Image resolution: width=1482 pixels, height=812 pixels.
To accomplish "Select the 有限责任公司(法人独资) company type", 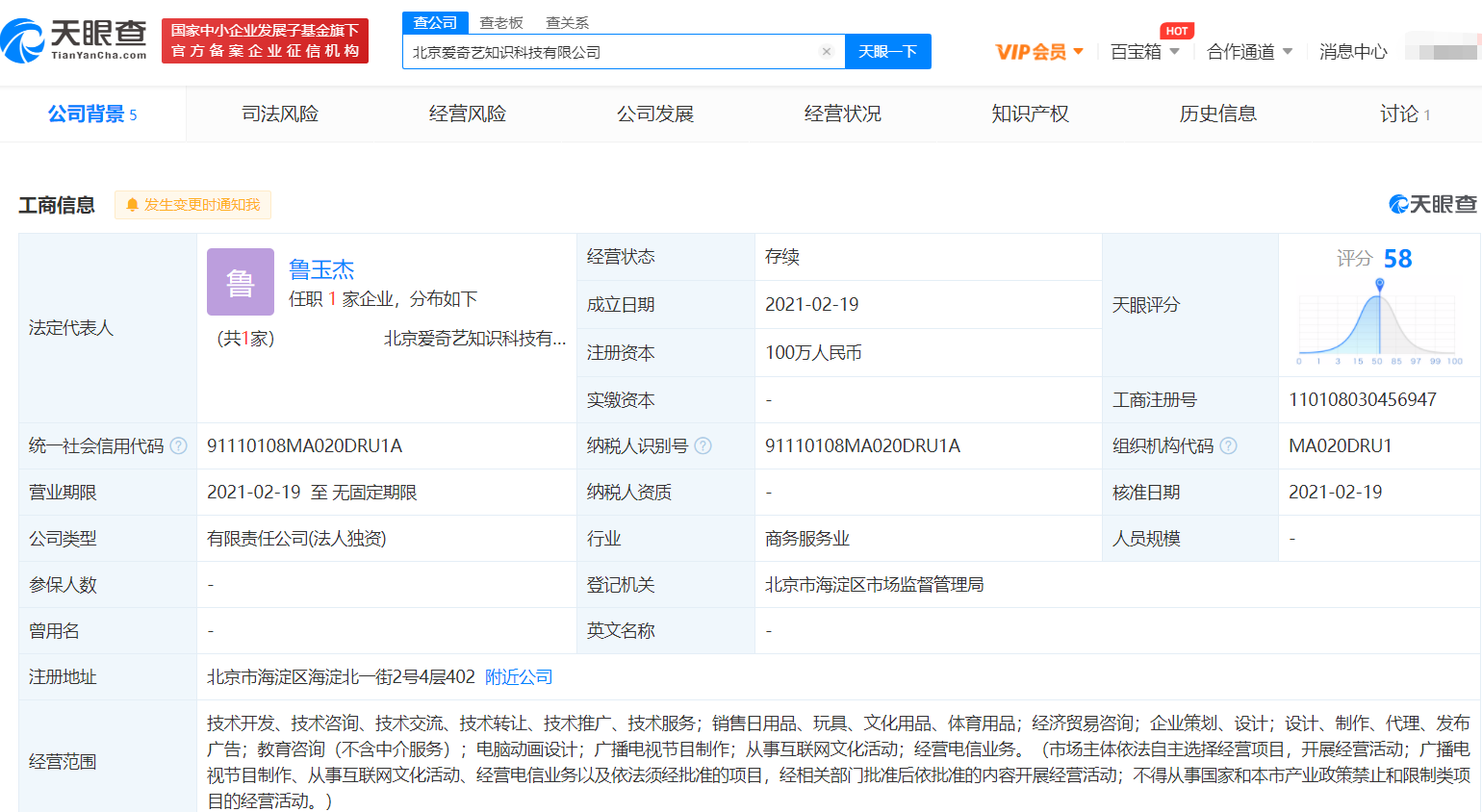I will point(296,539).
